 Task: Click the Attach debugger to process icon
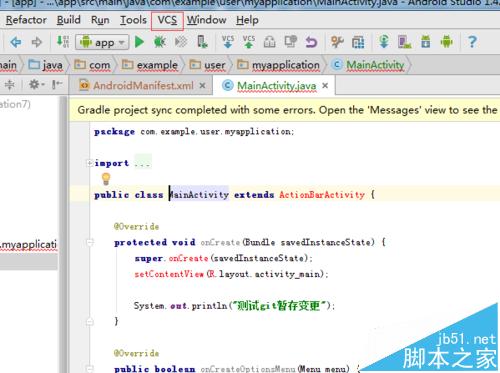coord(202,42)
